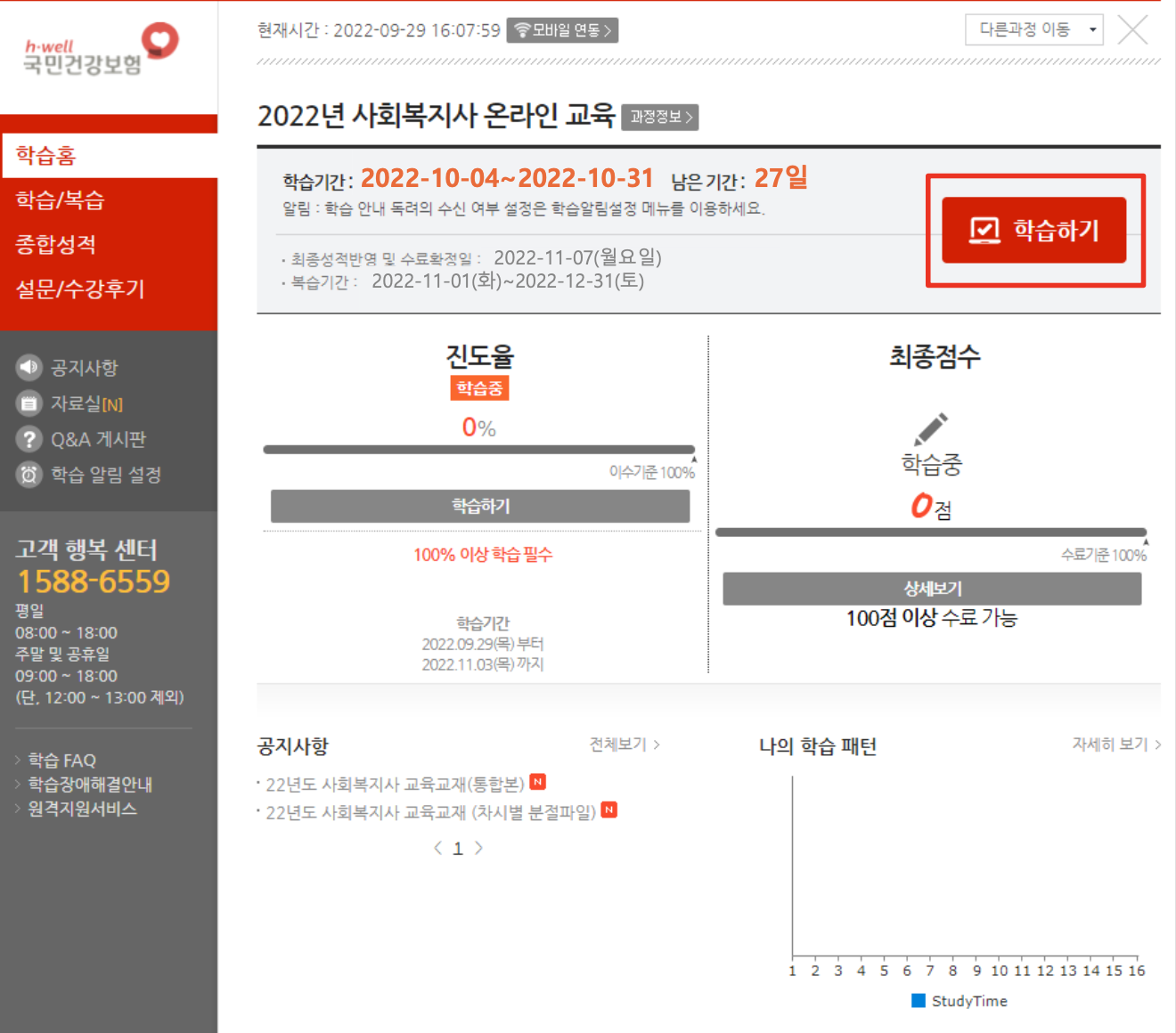Click the blue StudyTime legend square

point(919,1000)
